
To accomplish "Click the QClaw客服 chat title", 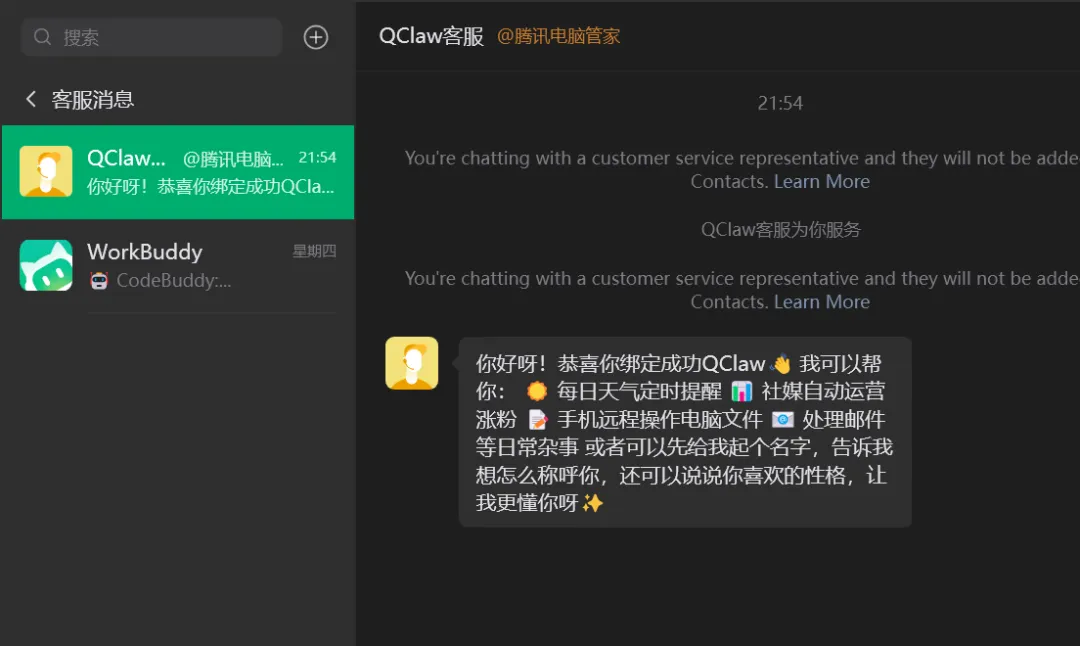I will (x=431, y=36).
